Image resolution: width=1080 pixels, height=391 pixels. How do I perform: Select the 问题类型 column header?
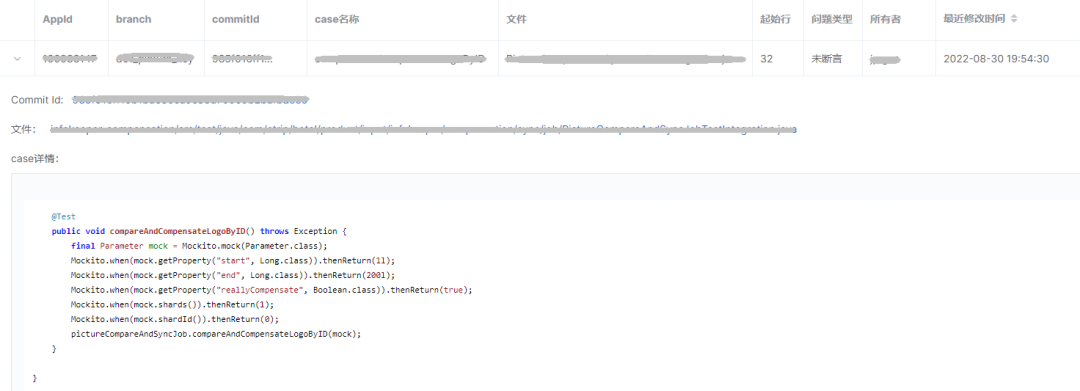tap(832, 19)
